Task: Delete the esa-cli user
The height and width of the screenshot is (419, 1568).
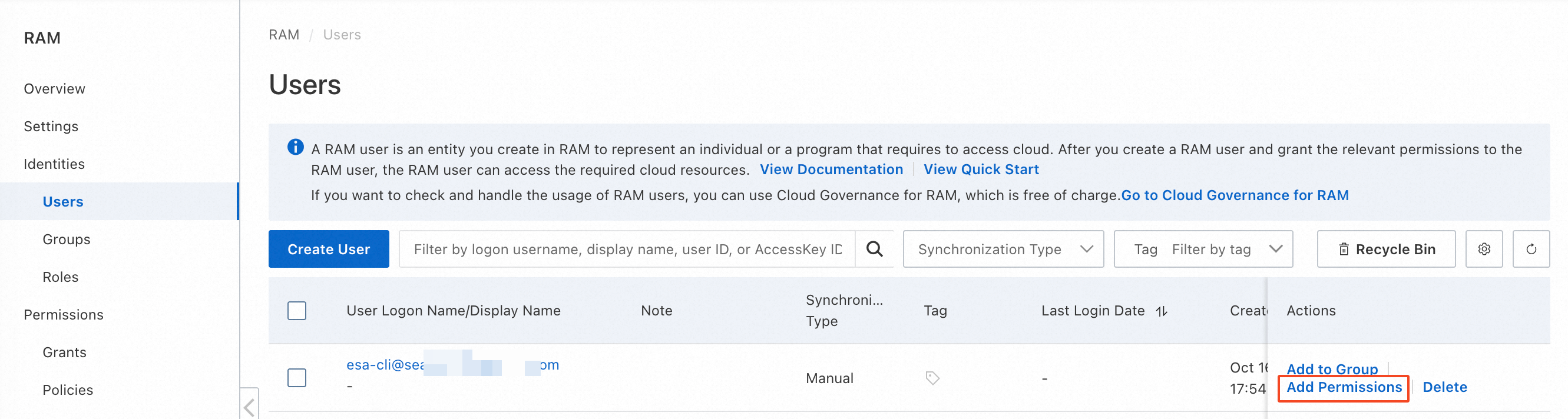Action: (1444, 387)
